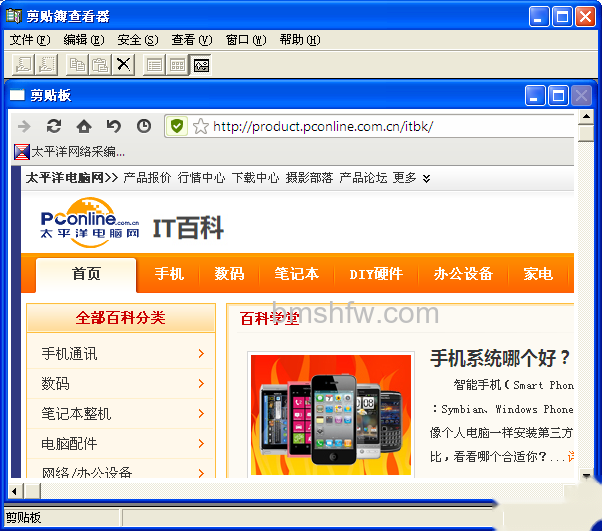Switch to table of contents list view
Viewport: 602px width, 531px height.
click(154, 65)
